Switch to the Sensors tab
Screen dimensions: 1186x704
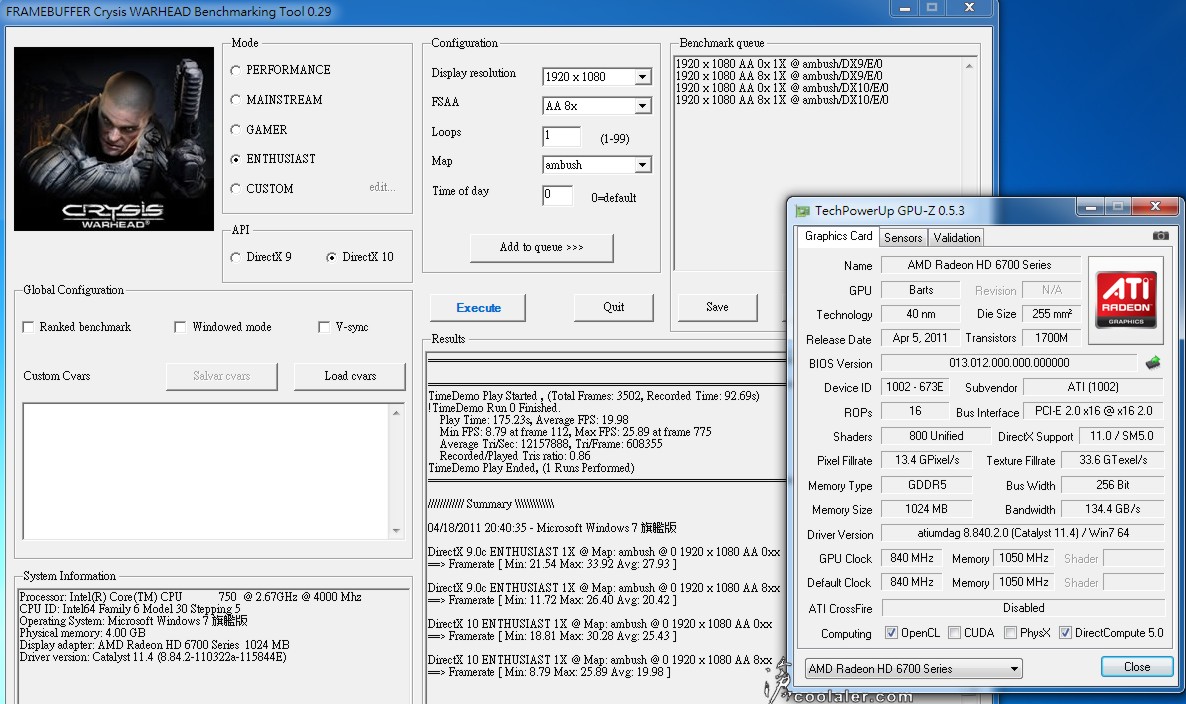point(903,237)
